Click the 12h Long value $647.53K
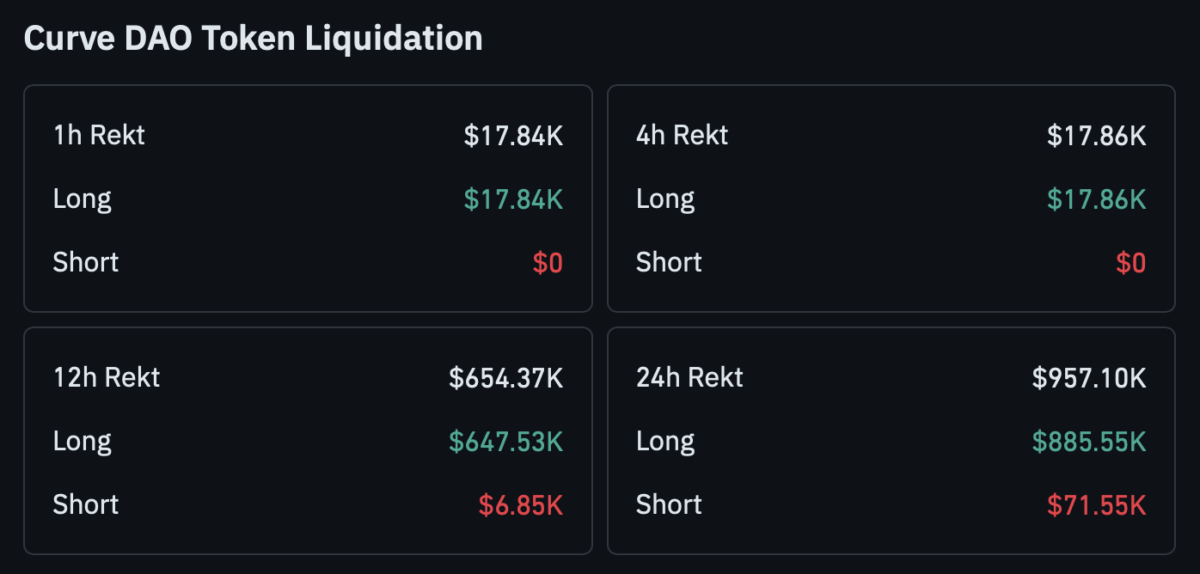The height and width of the screenshot is (574, 1200). coord(506,441)
